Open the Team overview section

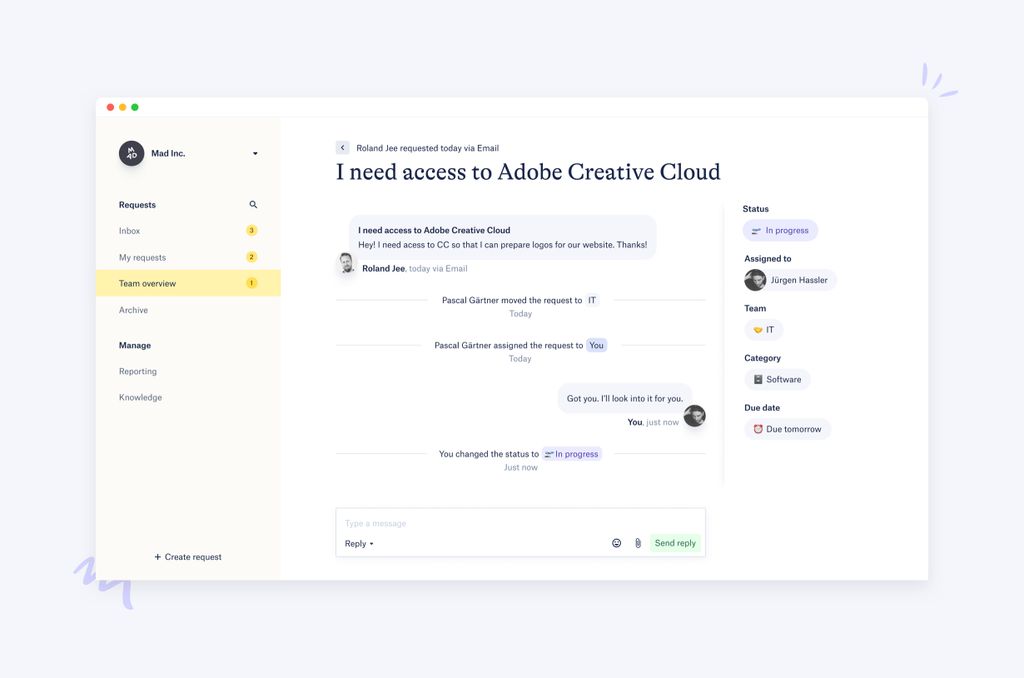(147, 283)
